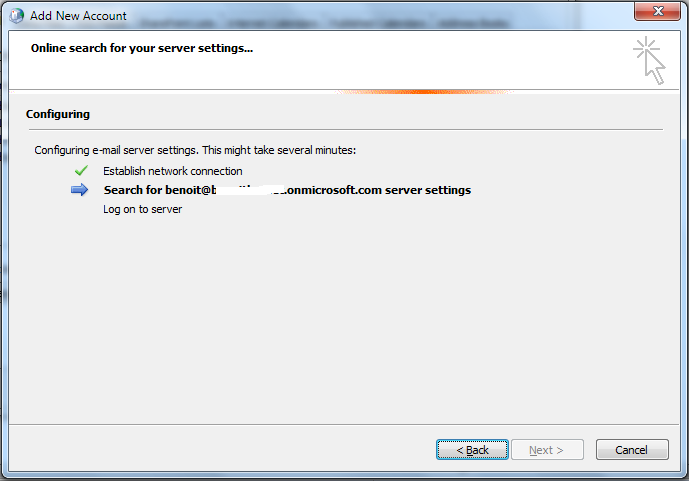
Task: Click 'Online search for your server settings' heading
Action: [x=141, y=47]
